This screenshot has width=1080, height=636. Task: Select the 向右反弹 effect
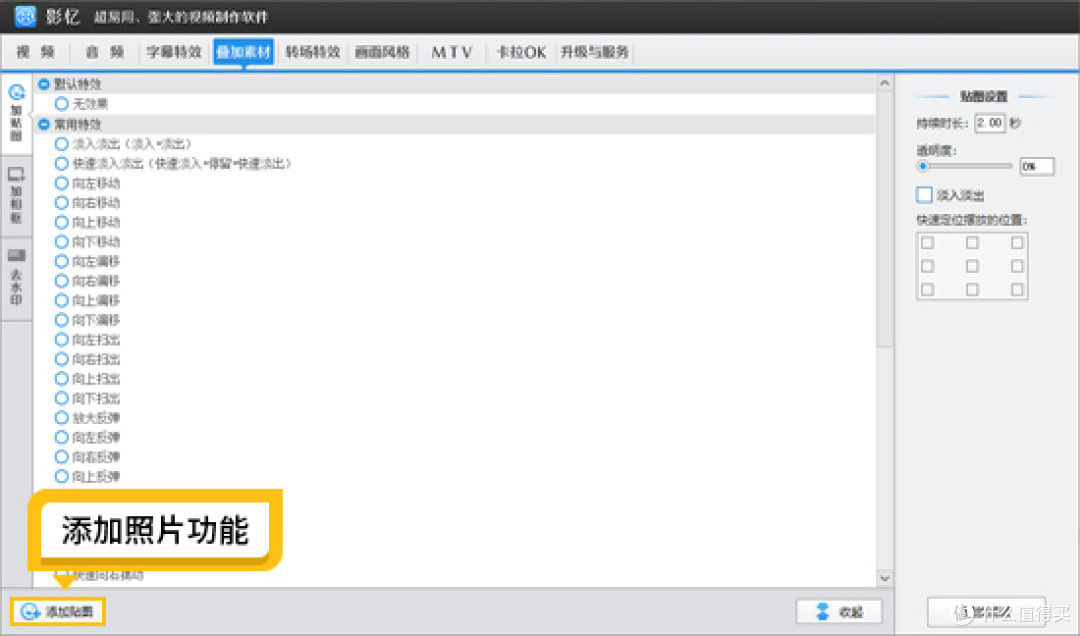pyautogui.click(x=61, y=457)
